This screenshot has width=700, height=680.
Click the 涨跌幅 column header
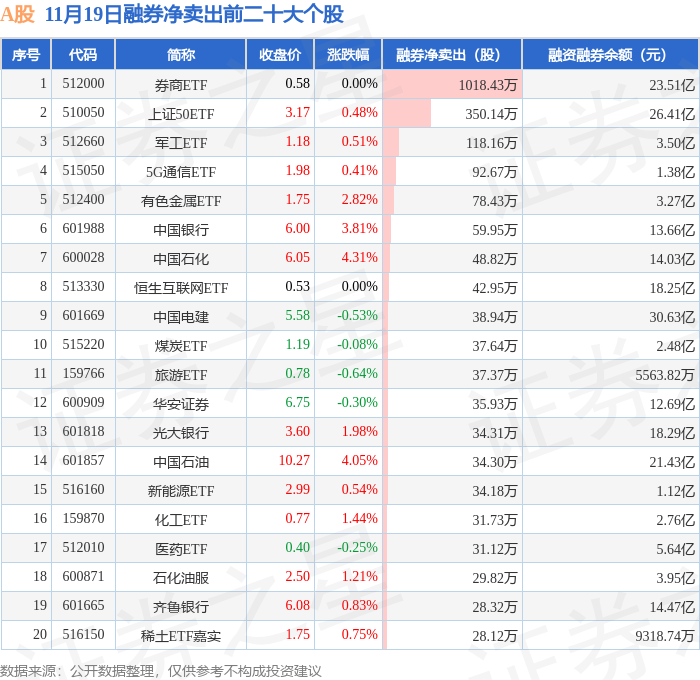(x=348, y=55)
